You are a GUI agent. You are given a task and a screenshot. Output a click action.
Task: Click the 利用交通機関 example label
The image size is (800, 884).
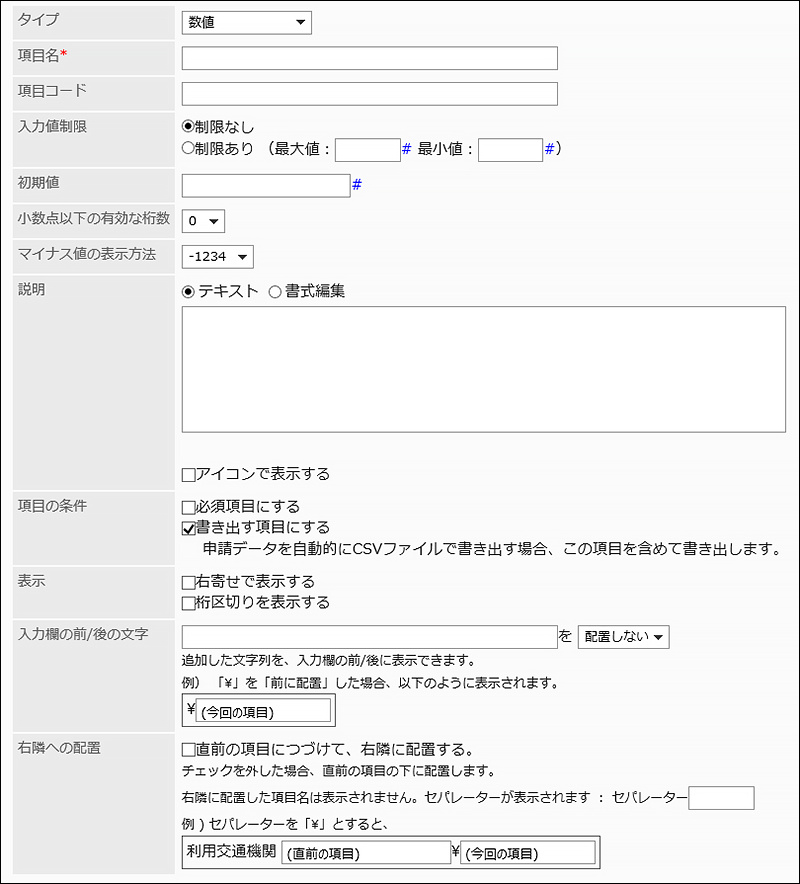(231, 851)
